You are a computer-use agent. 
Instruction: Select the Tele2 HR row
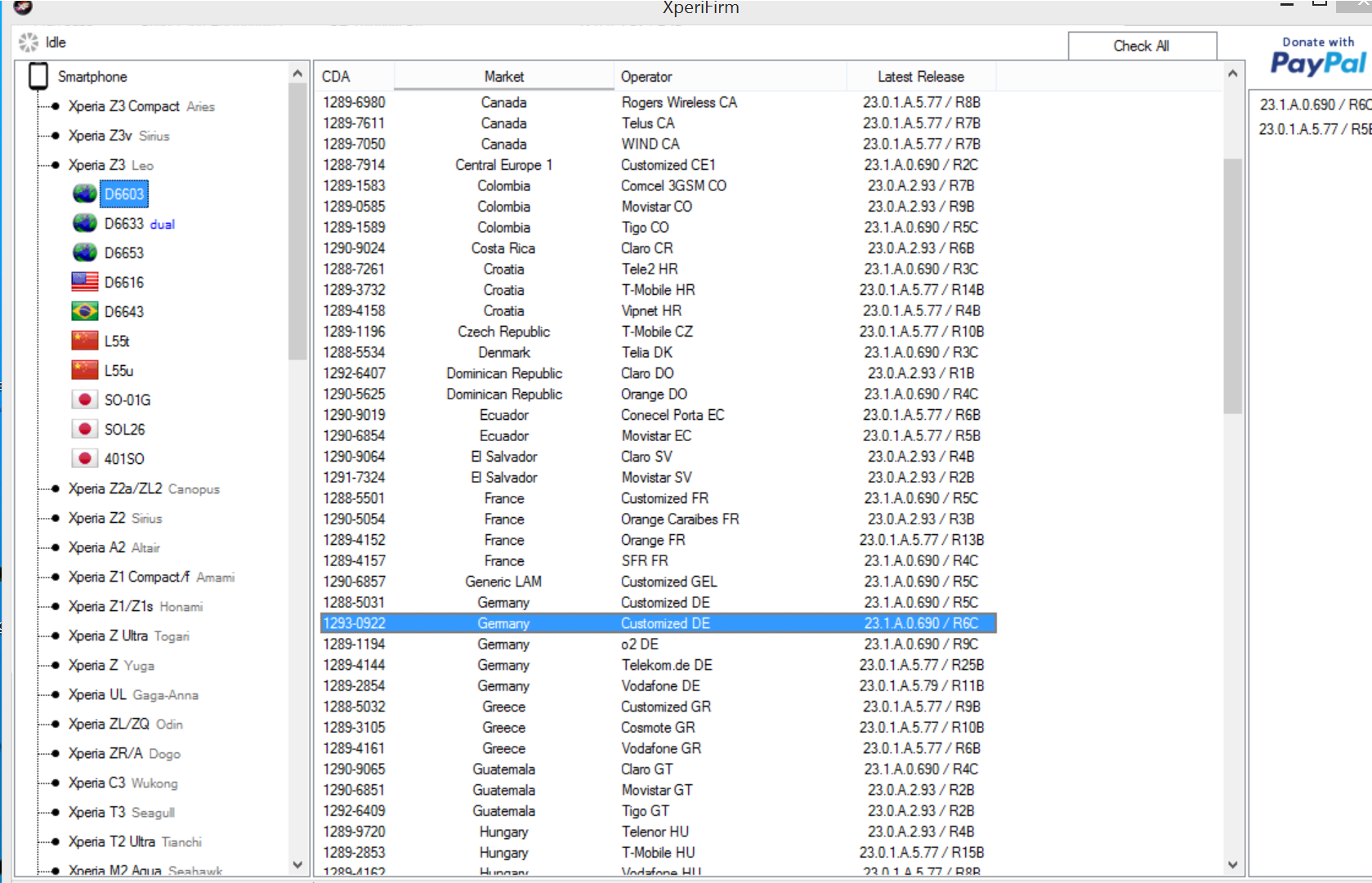658,269
